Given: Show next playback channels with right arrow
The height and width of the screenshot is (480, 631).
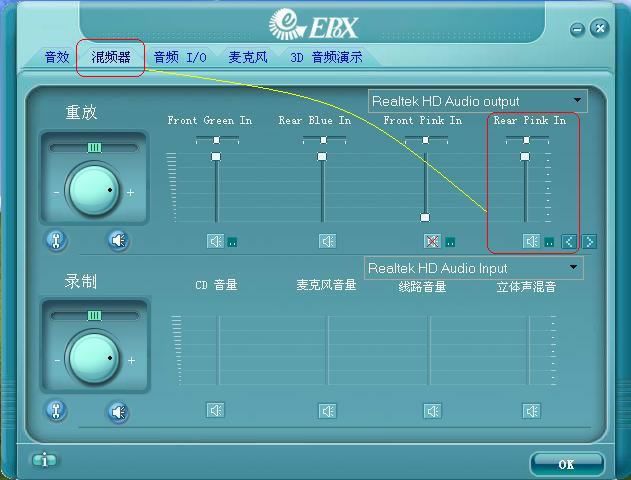Looking at the screenshot, I should (590, 242).
